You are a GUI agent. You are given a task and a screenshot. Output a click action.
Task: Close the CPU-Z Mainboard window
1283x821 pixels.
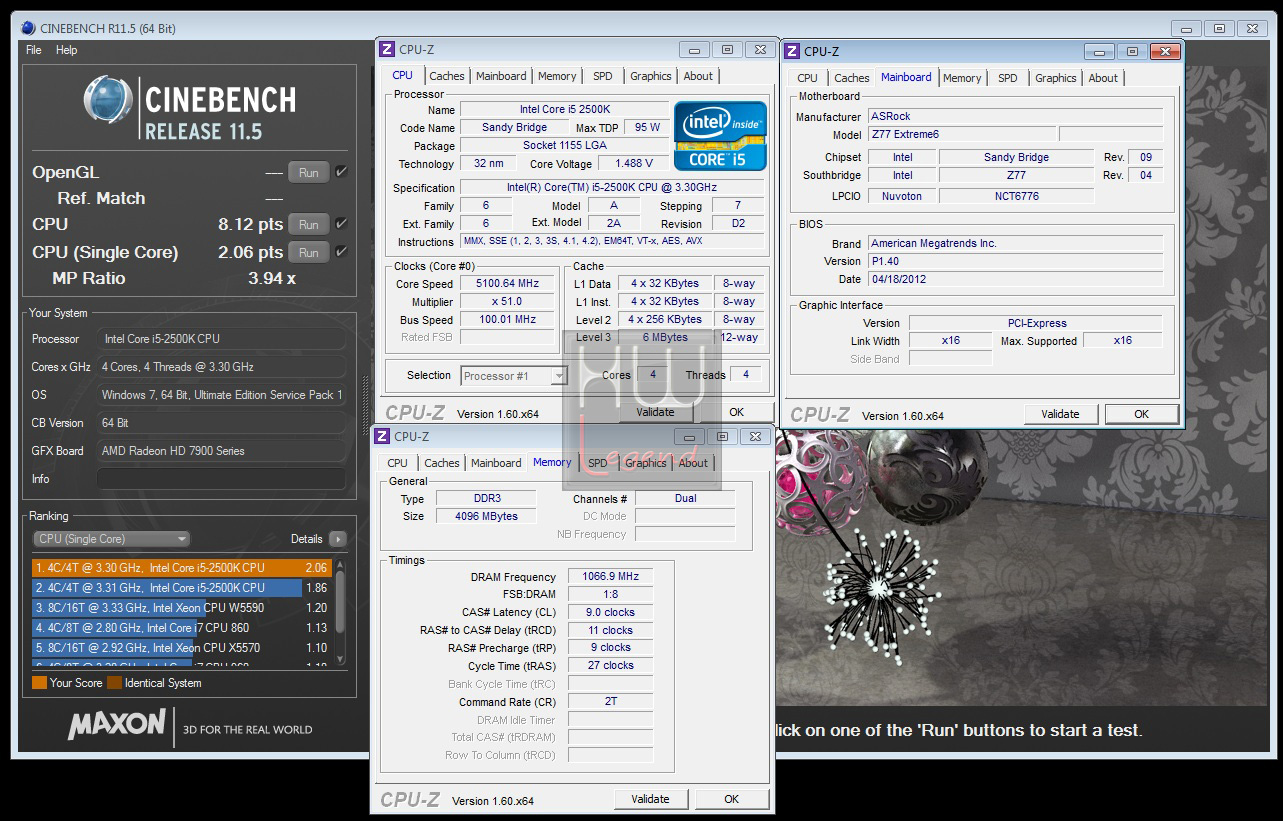pos(1164,52)
